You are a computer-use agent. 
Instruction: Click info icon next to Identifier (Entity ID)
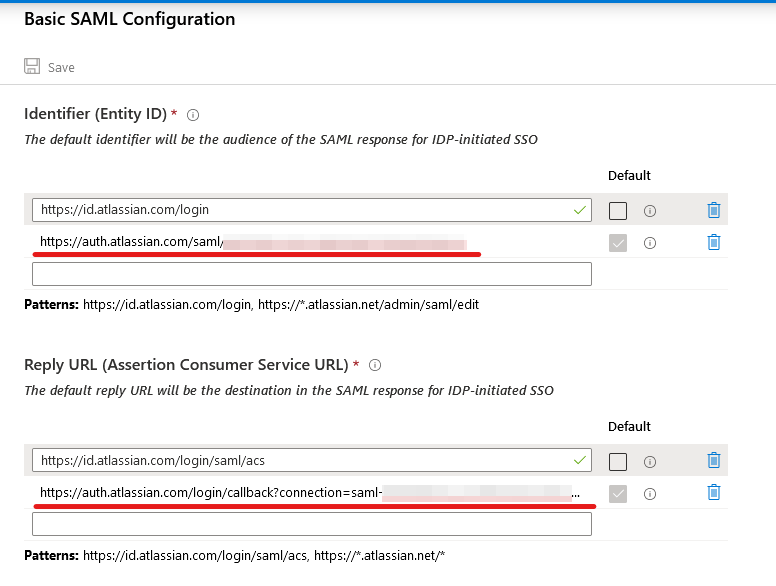point(193,115)
